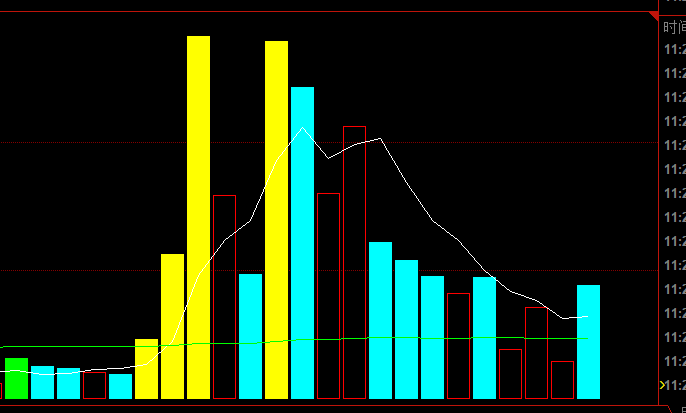Select the tallest cyan volume bar
The image size is (686, 413).
click(x=303, y=242)
